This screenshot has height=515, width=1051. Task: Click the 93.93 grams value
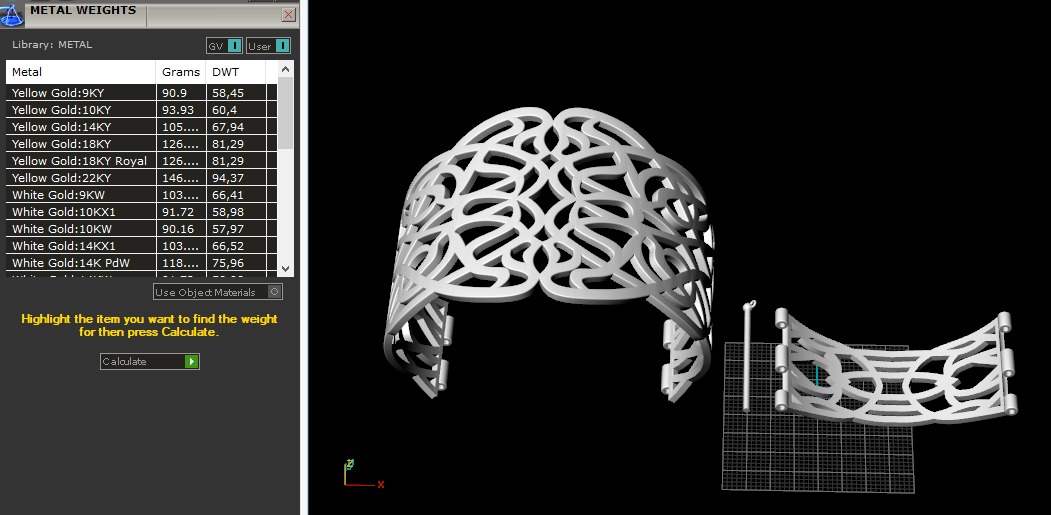[179, 110]
